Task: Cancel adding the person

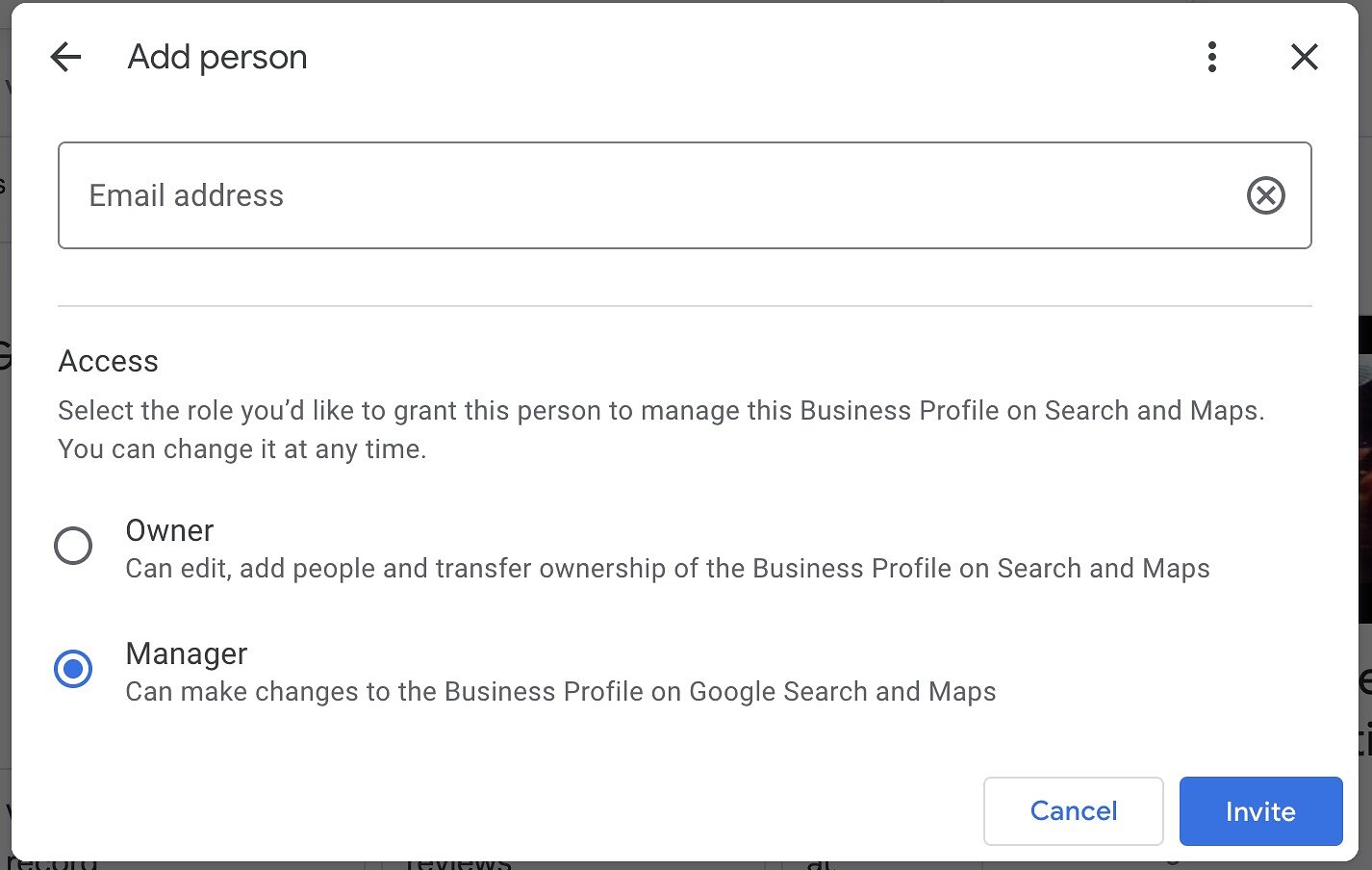Action: click(x=1074, y=811)
